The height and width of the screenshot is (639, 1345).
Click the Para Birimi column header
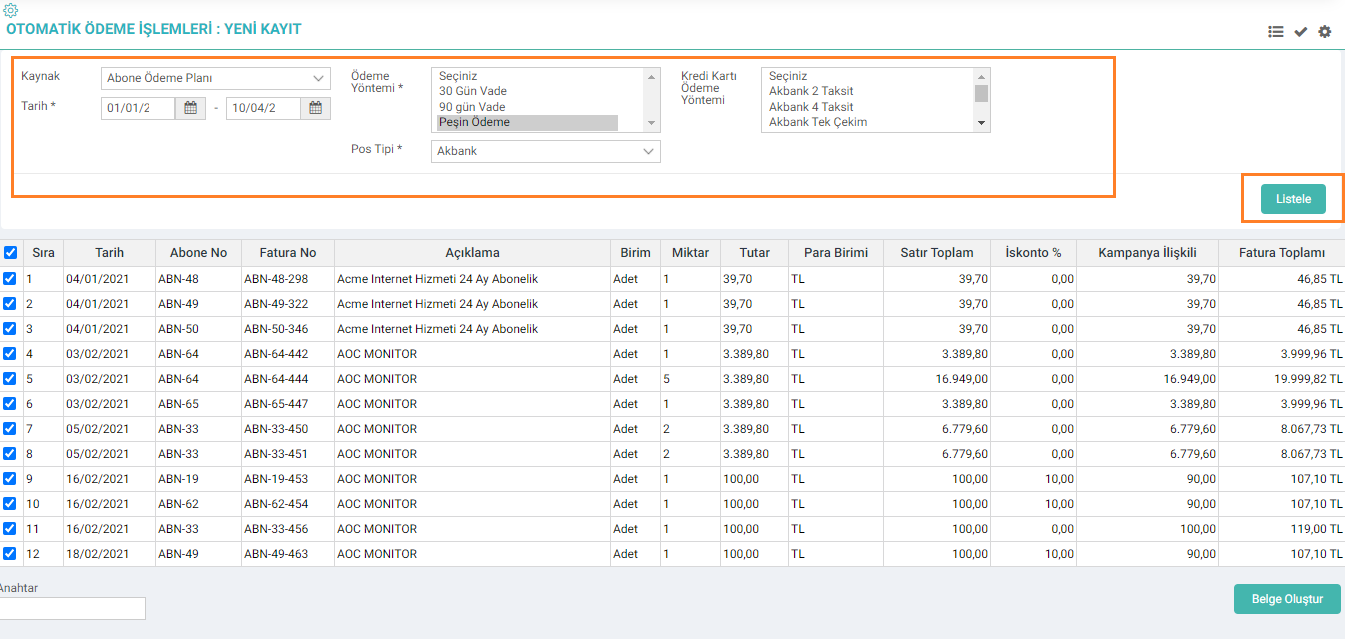pos(836,253)
